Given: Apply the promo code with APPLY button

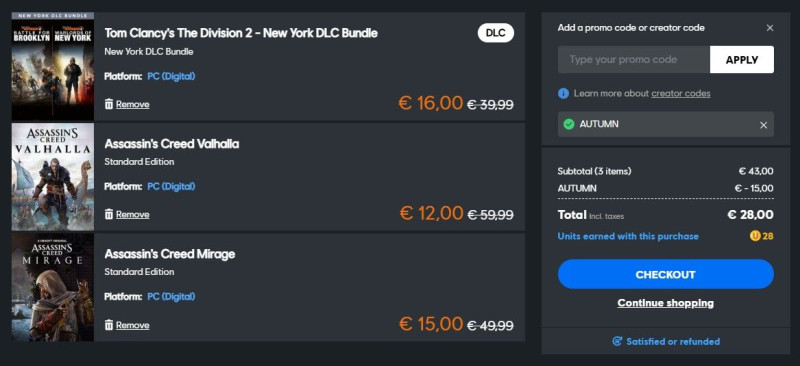Looking at the screenshot, I should tap(742, 60).
